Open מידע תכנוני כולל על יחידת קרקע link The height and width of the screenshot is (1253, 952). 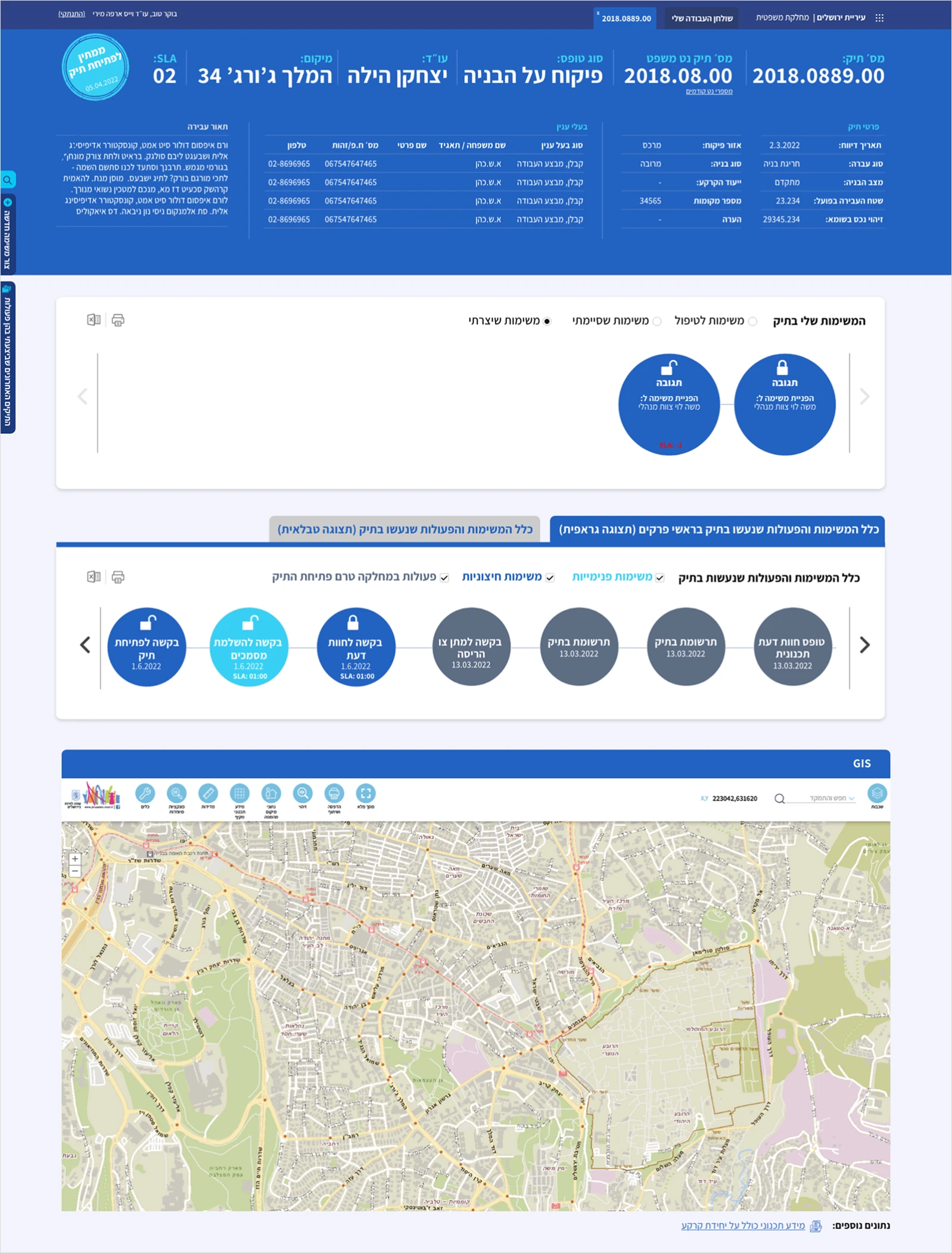pyautogui.click(x=743, y=1226)
